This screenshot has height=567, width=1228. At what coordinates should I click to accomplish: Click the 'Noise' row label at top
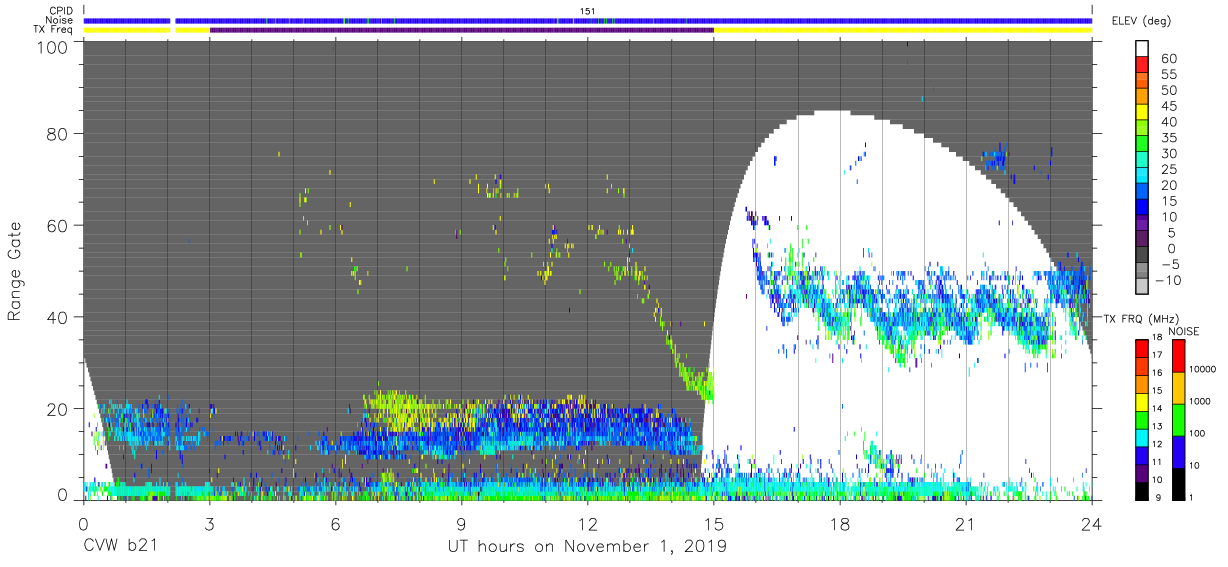[x=61, y=20]
